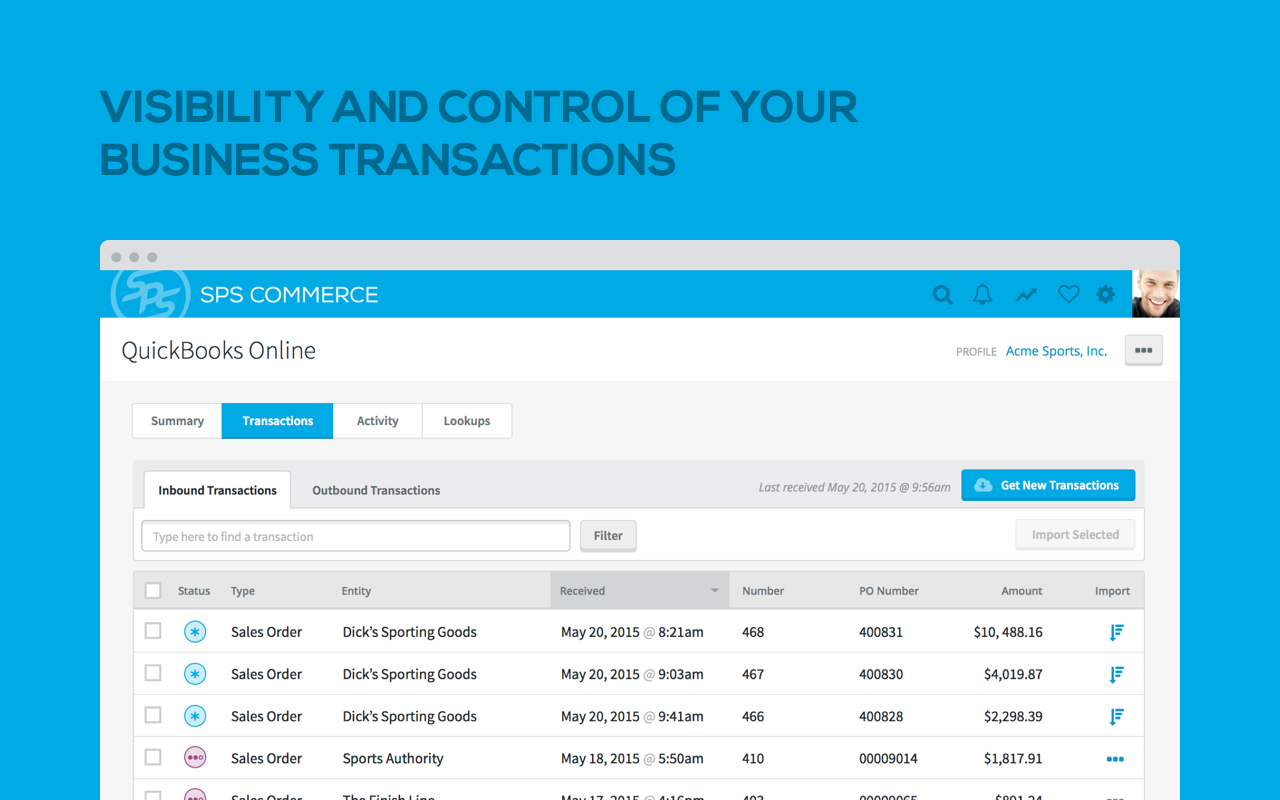Click the Number column header
Image resolution: width=1280 pixels, height=800 pixels.
(763, 591)
